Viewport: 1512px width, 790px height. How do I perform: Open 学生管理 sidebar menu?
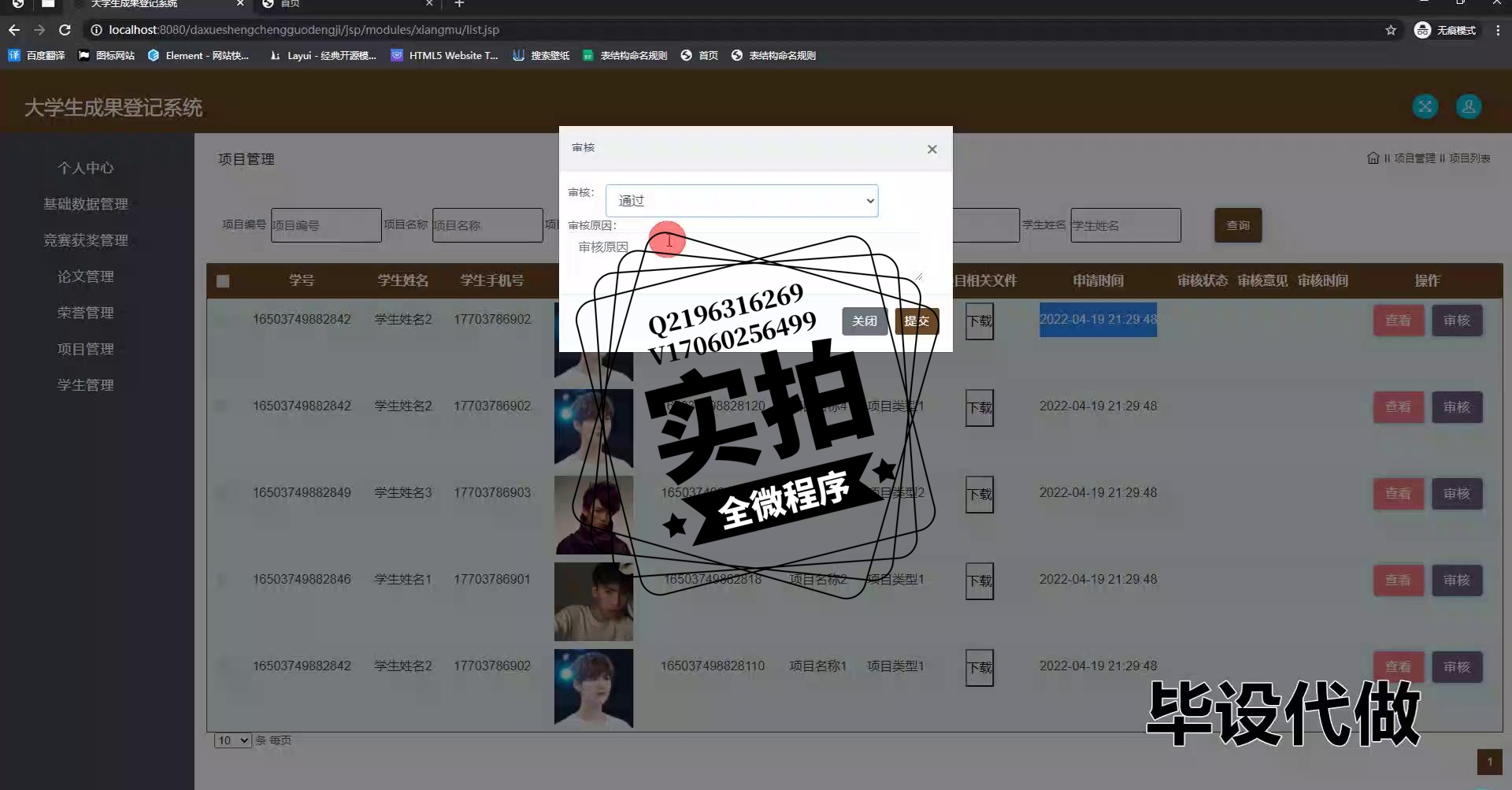(x=86, y=385)
